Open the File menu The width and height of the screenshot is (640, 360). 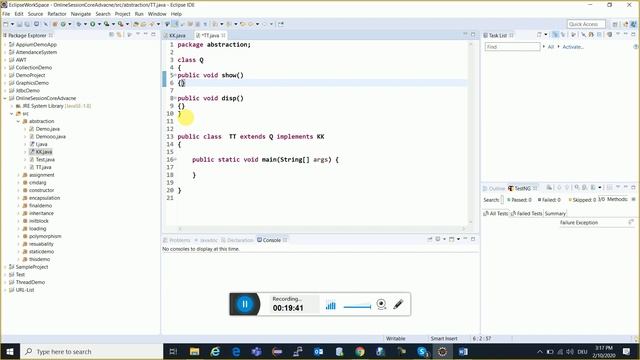(6, 14)
